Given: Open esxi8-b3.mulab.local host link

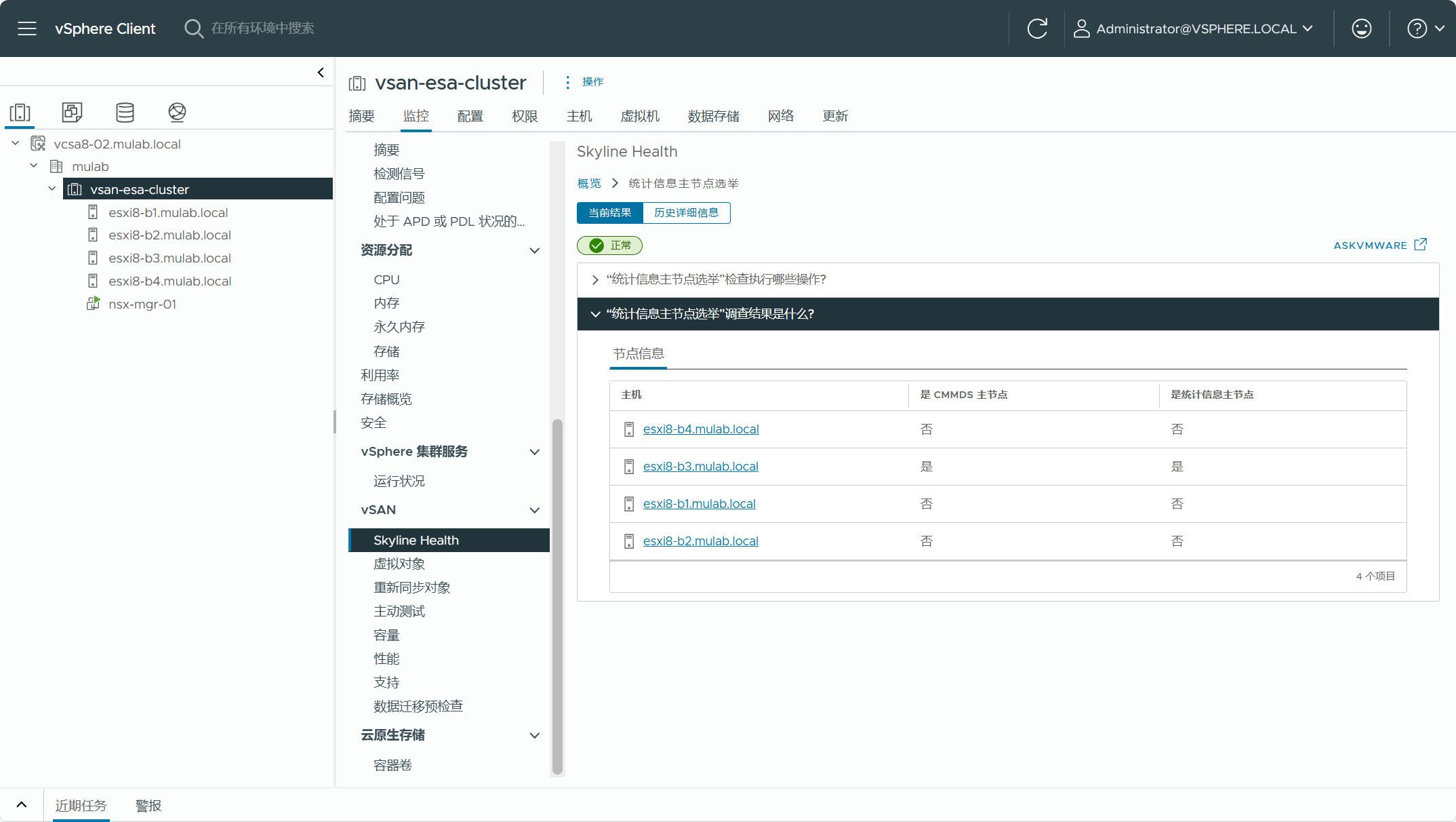Looking at the screenshot, I should 700,467.
